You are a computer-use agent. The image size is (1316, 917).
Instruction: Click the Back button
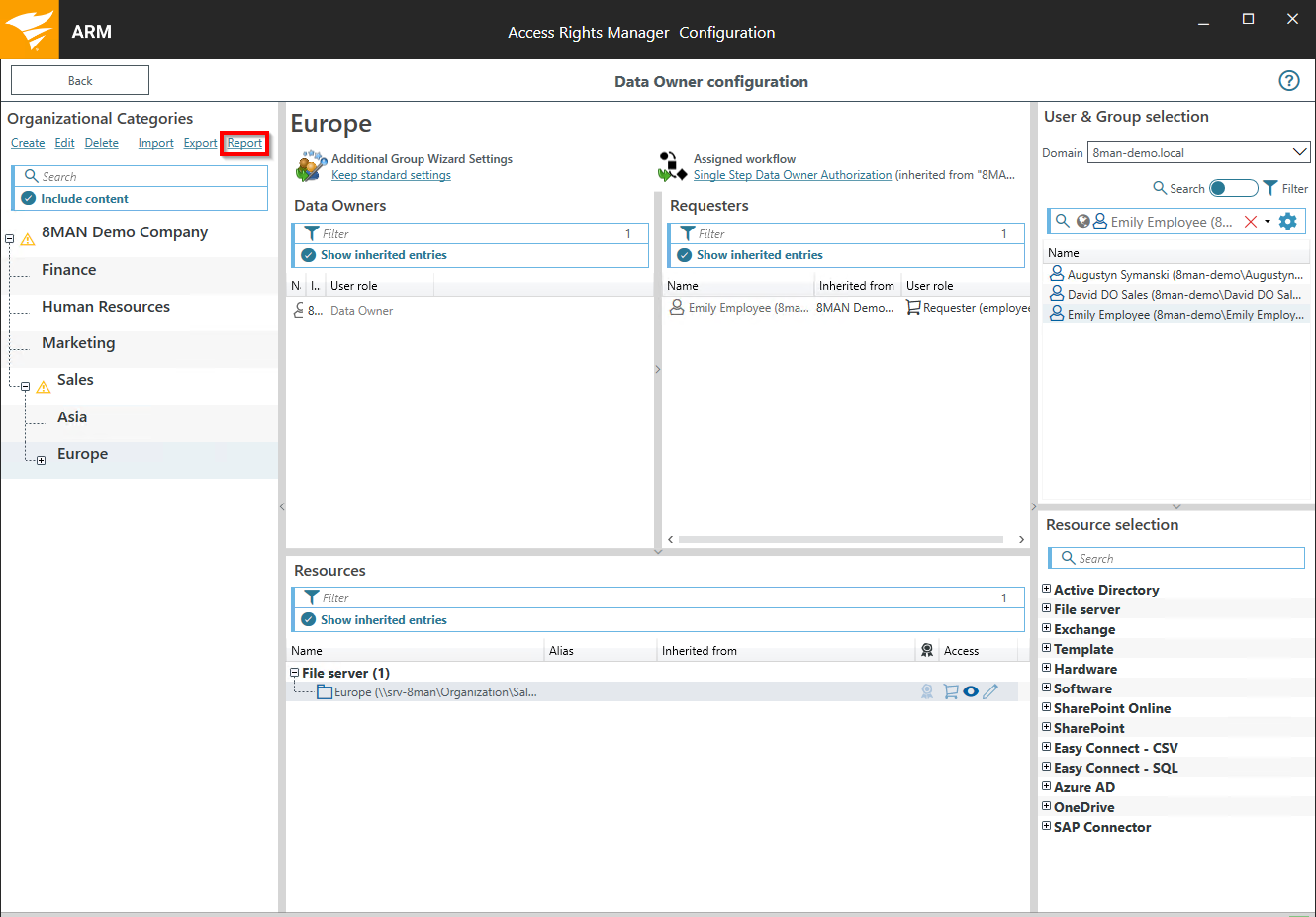point(80,81)
